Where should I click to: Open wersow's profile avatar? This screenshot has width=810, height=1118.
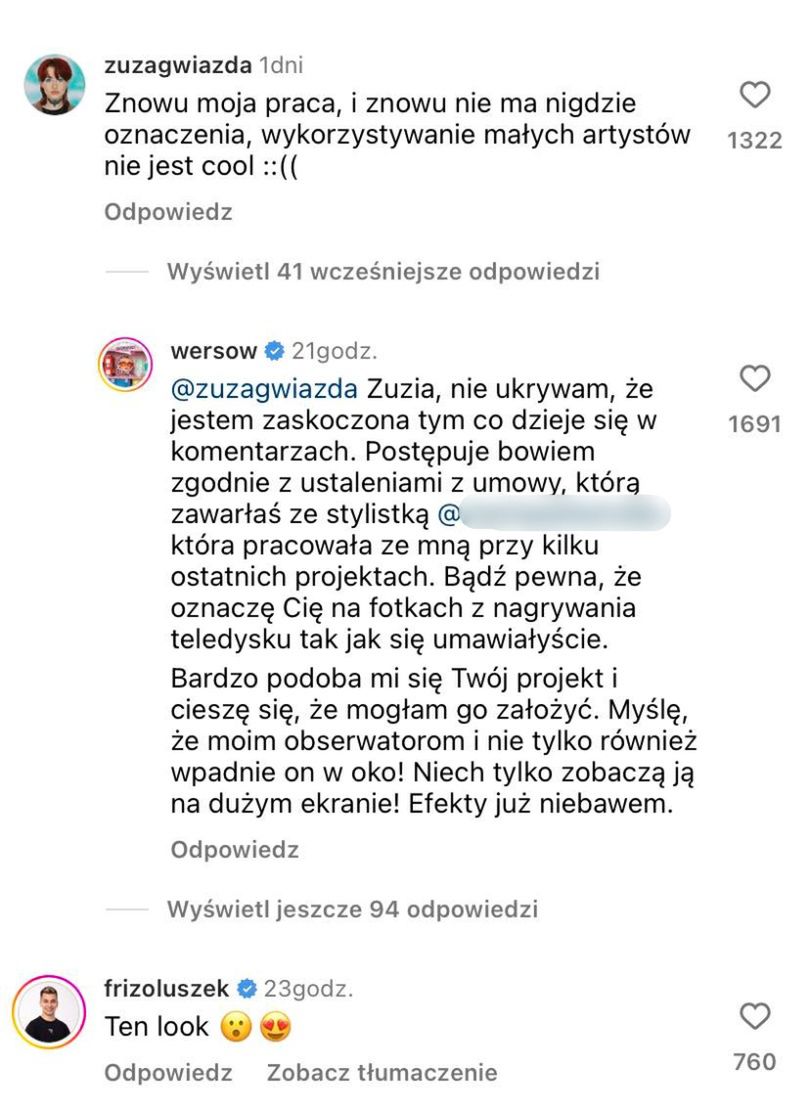click(x=124, y=365)
